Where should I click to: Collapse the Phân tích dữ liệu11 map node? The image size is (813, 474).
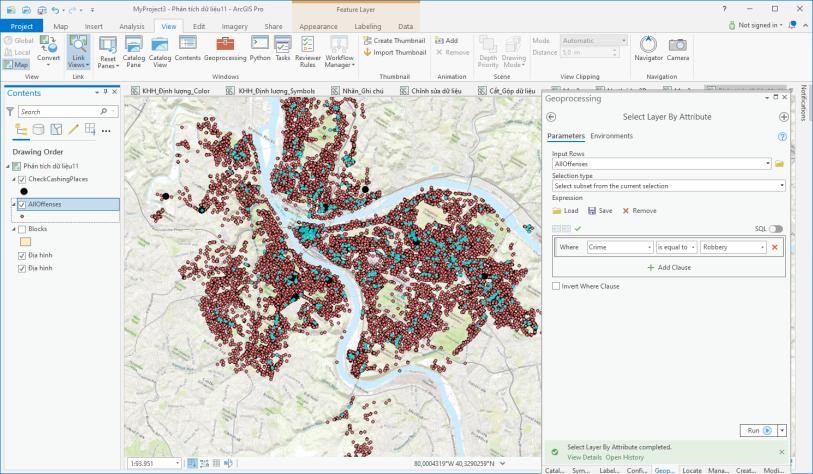[8, 166]
